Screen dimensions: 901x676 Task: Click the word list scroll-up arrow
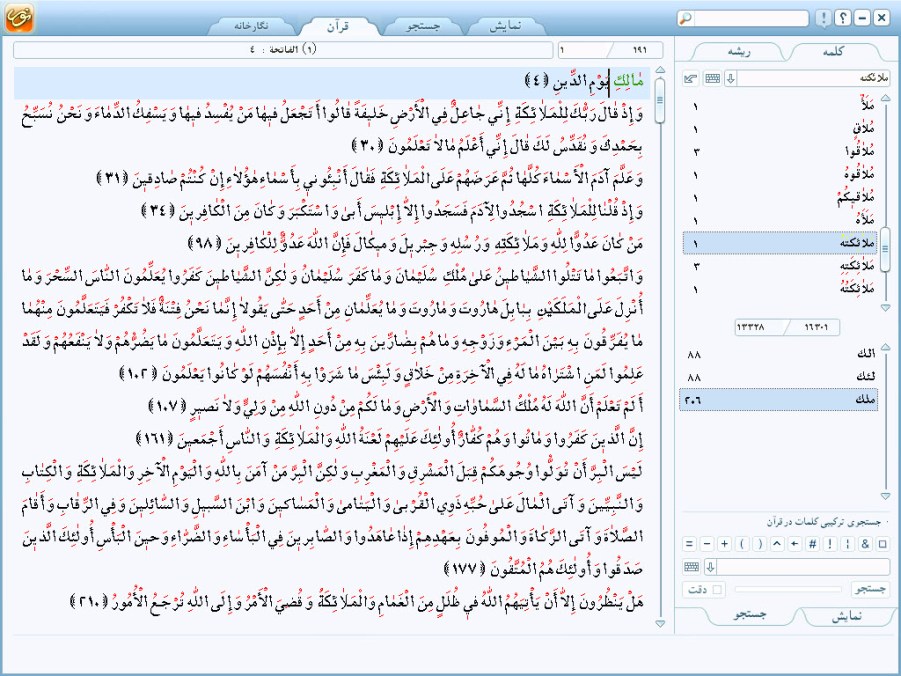pos(885,98)
